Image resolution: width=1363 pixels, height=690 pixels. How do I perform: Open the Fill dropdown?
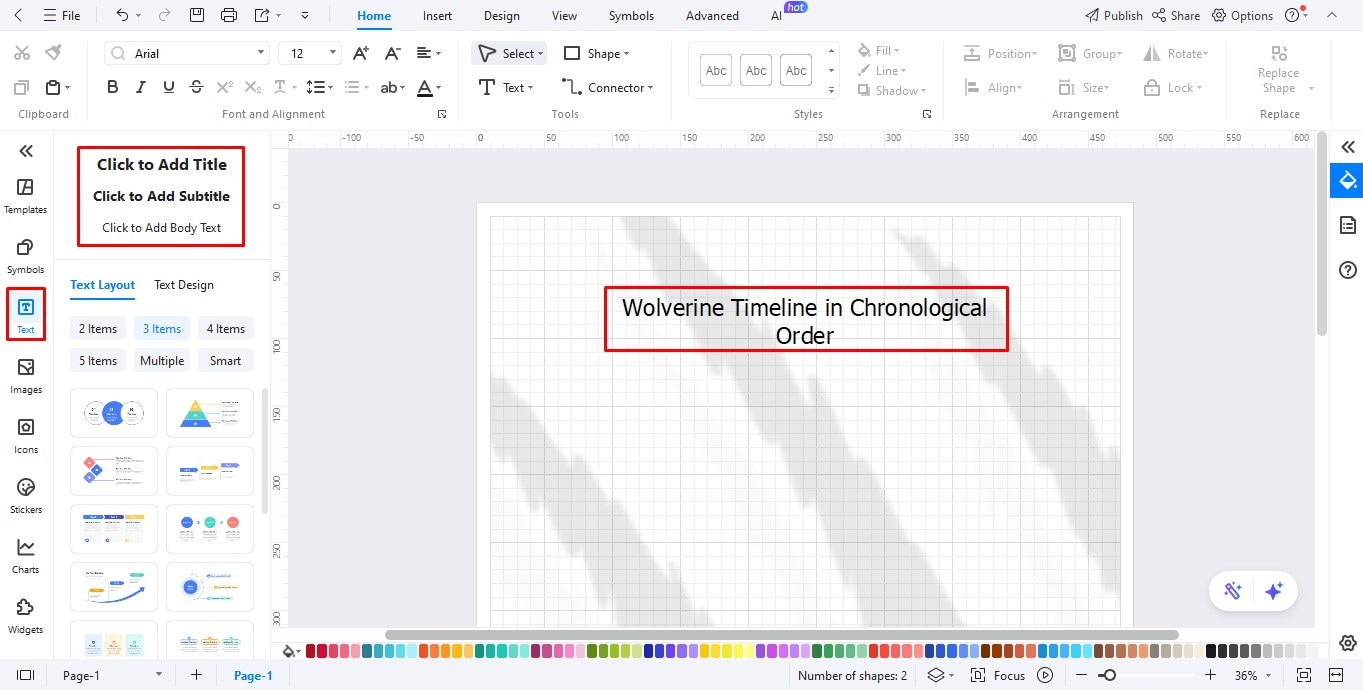coord(879,50)
